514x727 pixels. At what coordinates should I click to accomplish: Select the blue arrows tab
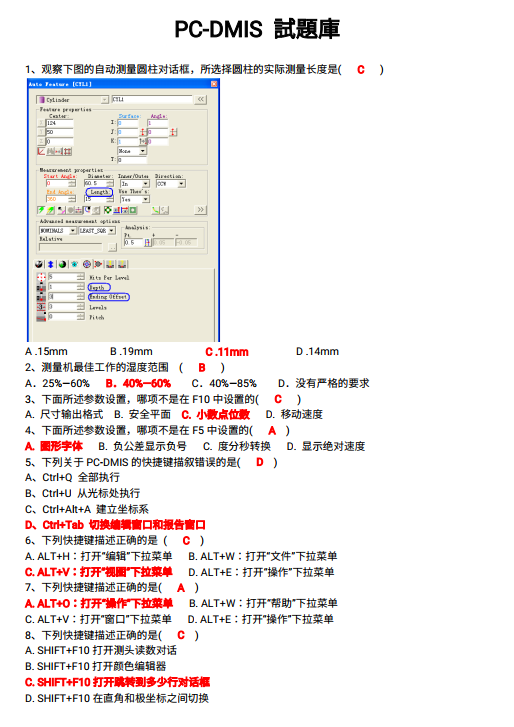51,264
